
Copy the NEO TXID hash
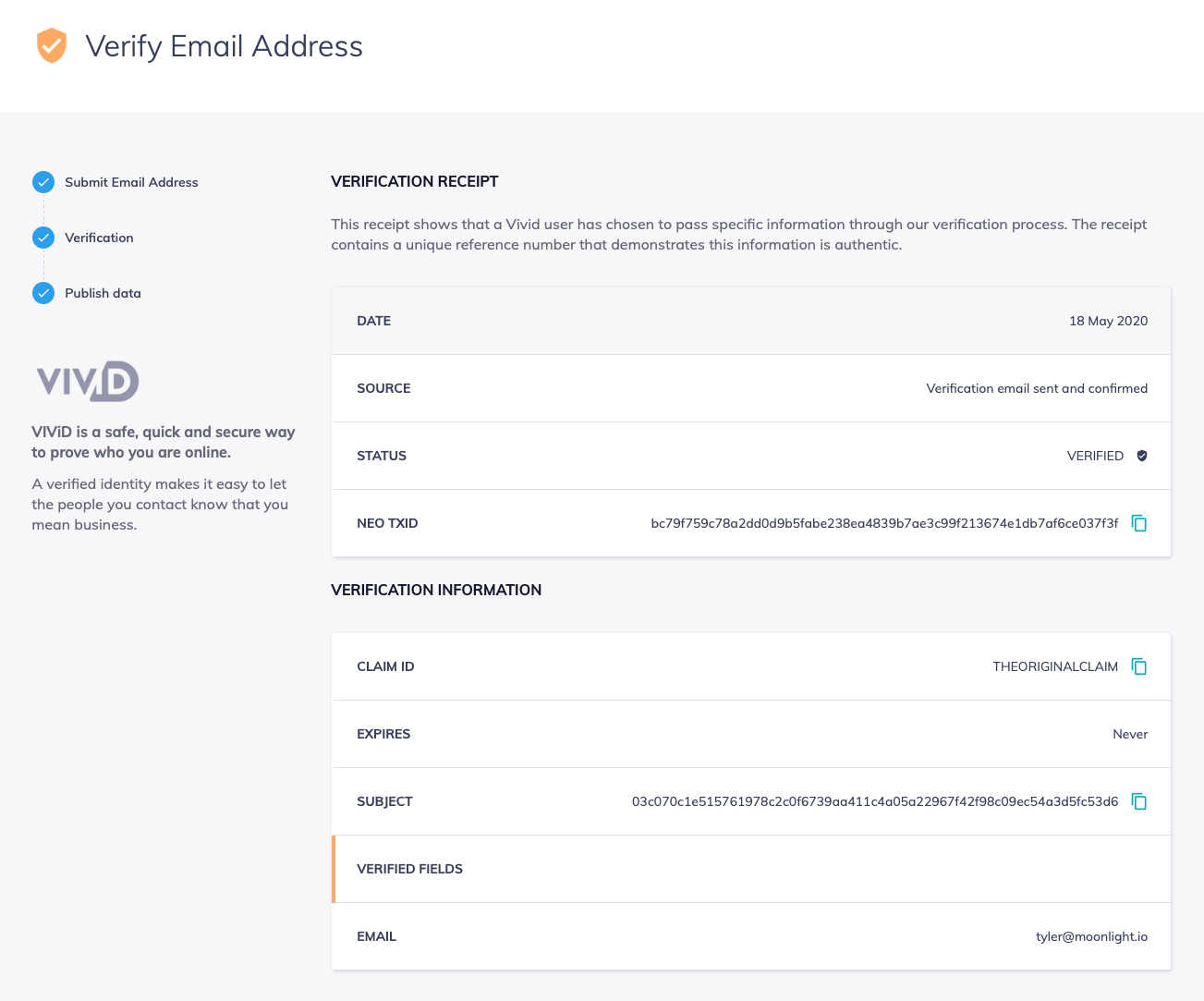point(1139,523)
